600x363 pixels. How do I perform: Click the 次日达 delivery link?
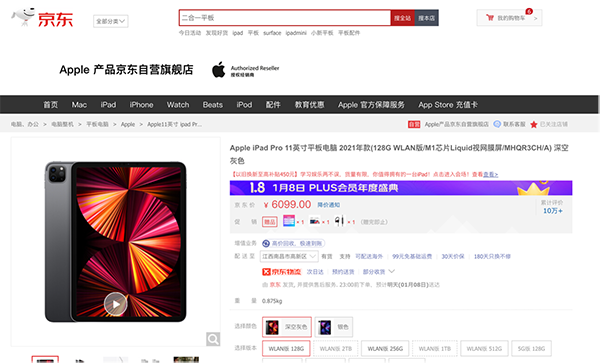[x=315, y=272]
